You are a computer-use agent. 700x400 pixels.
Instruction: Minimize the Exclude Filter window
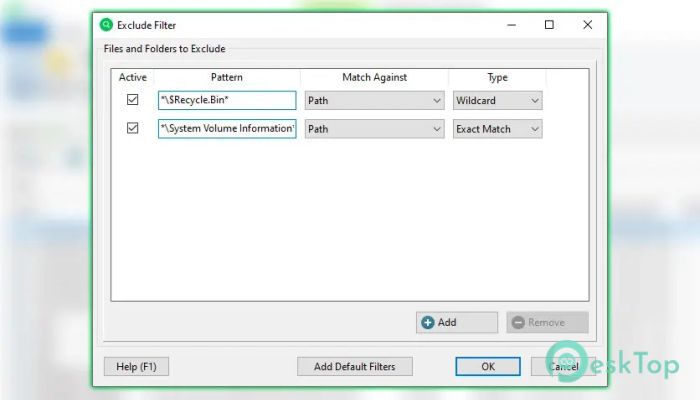(x=512, y=25)
